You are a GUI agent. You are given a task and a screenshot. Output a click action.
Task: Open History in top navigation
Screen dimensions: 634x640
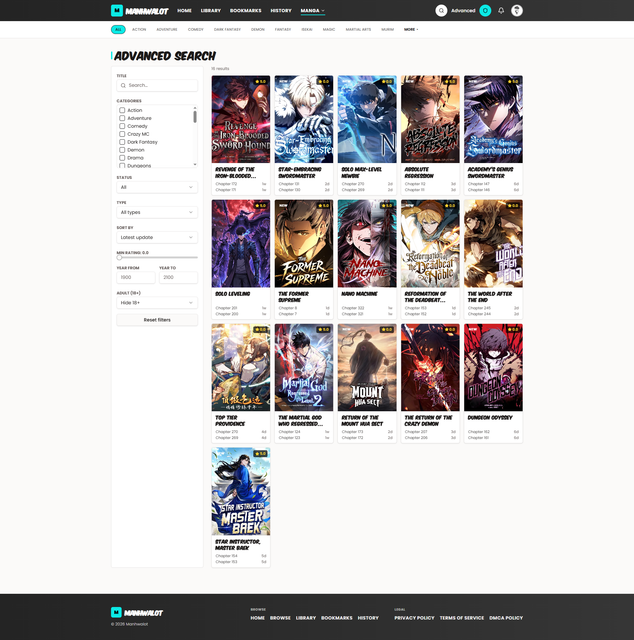281,11
